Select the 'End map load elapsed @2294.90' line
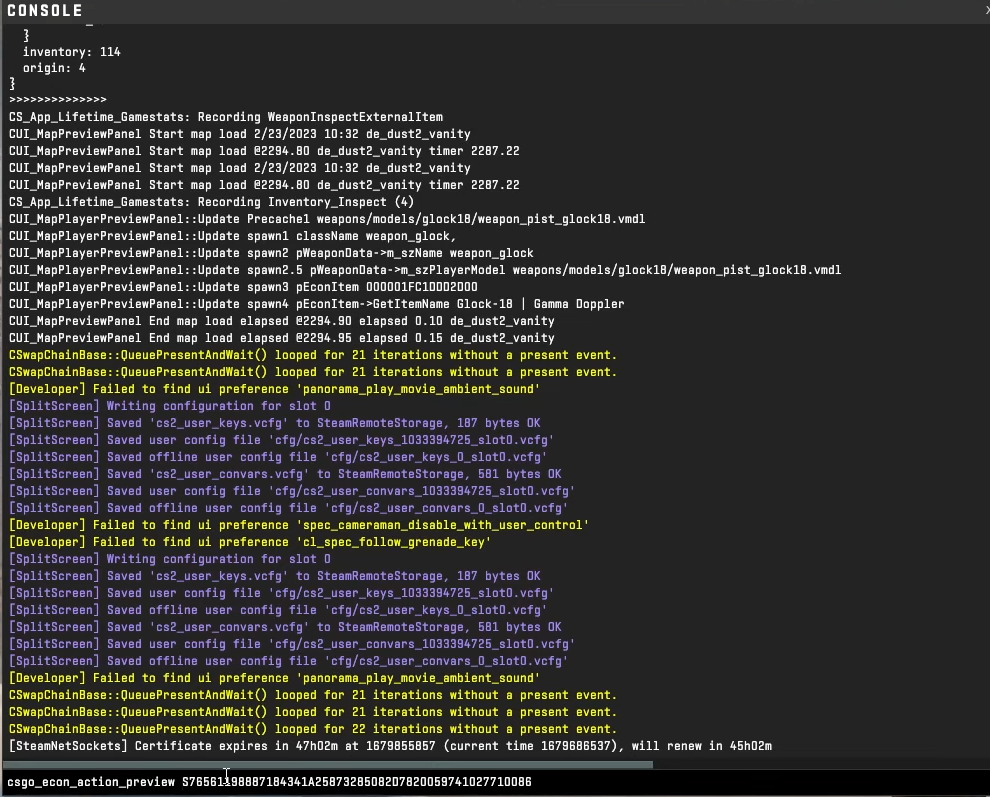The image size is (990, 797). [x=282, y=321]
